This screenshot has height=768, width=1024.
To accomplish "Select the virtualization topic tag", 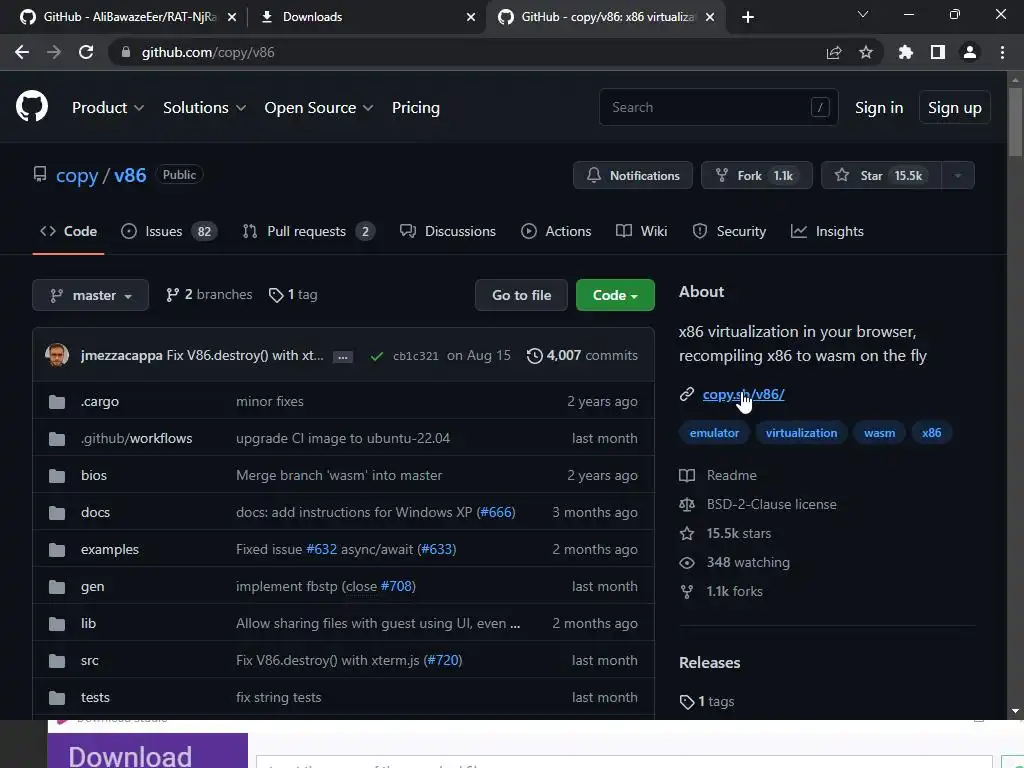I will click(801, 433).
